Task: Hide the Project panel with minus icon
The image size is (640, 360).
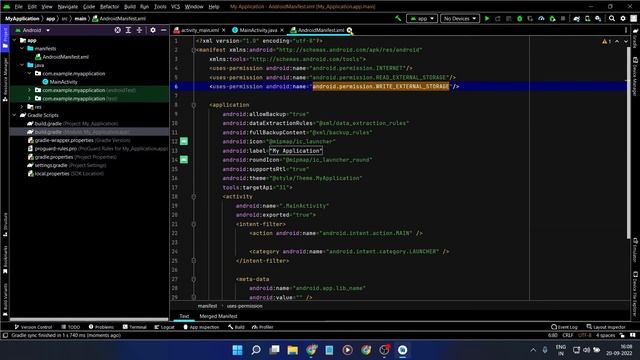Action: [x=164, y=30]
